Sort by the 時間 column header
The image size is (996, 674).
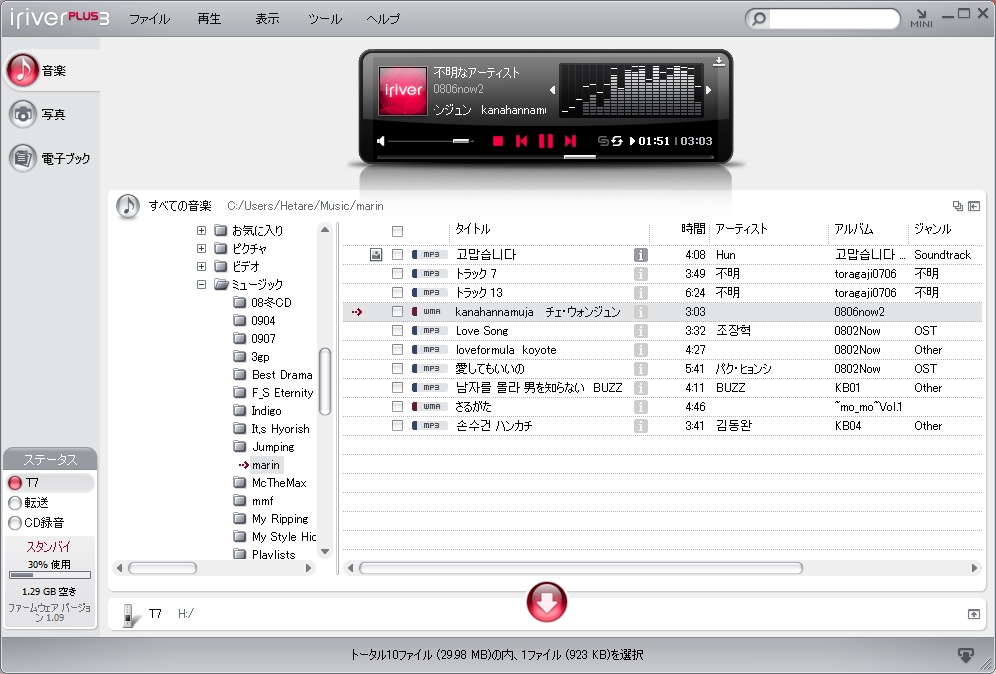693,229
